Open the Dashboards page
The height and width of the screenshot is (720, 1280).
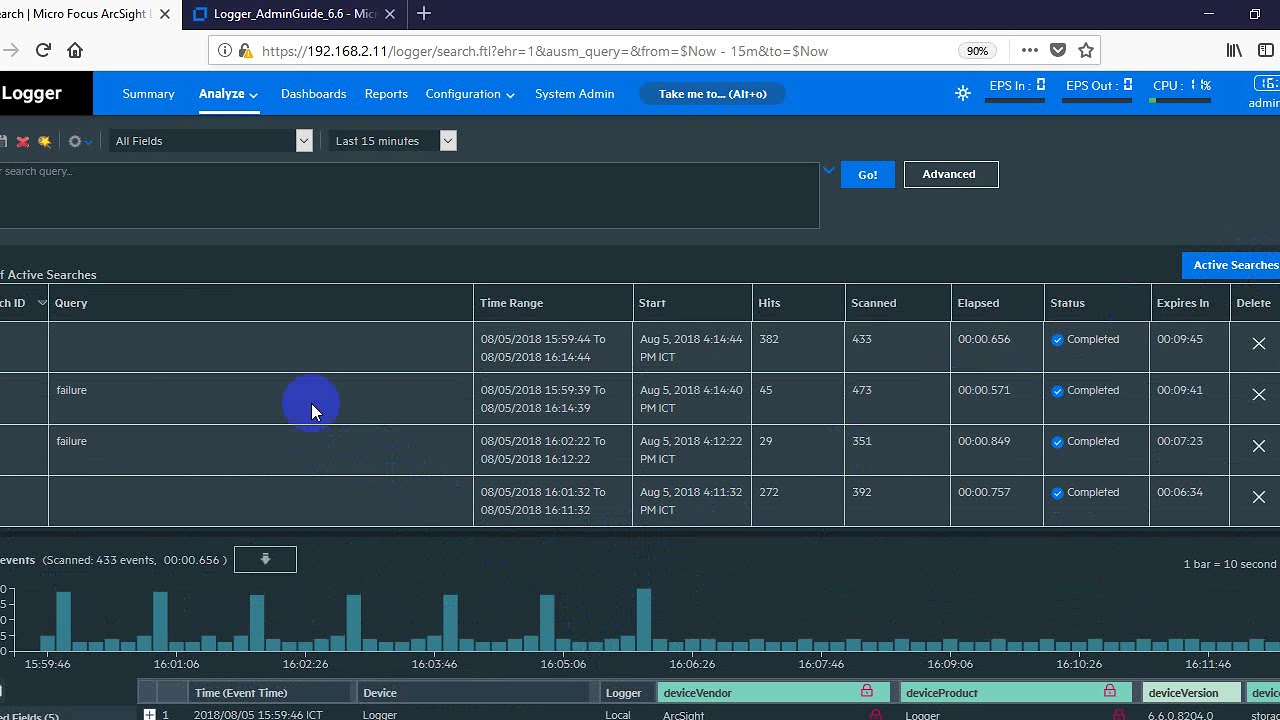click(313, 94)
